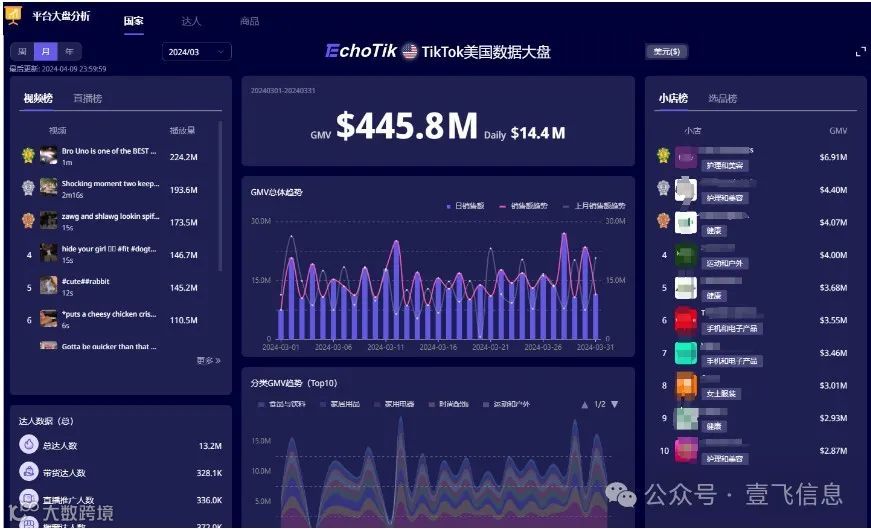Select the 直播榜 tab
The height and width of the screenshot is (529, 871).
(x=88, y=98)
